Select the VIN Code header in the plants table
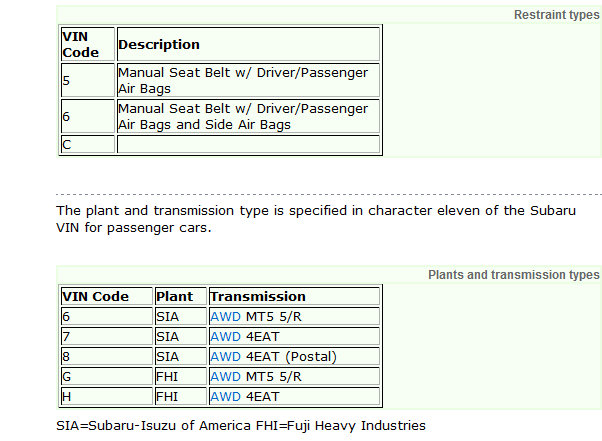 tap(96, 296)
